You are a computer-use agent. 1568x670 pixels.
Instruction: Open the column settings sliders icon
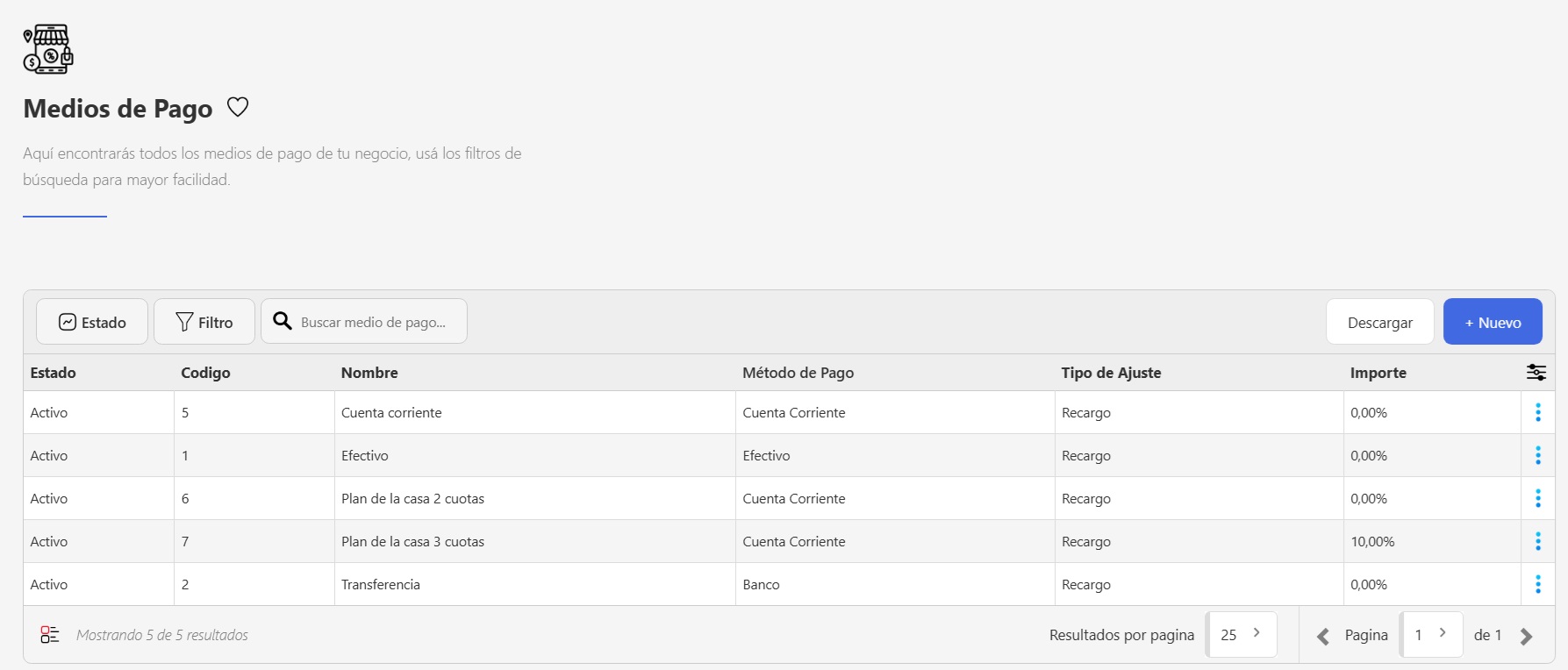pyautogui.click(x=1536, y=373)
